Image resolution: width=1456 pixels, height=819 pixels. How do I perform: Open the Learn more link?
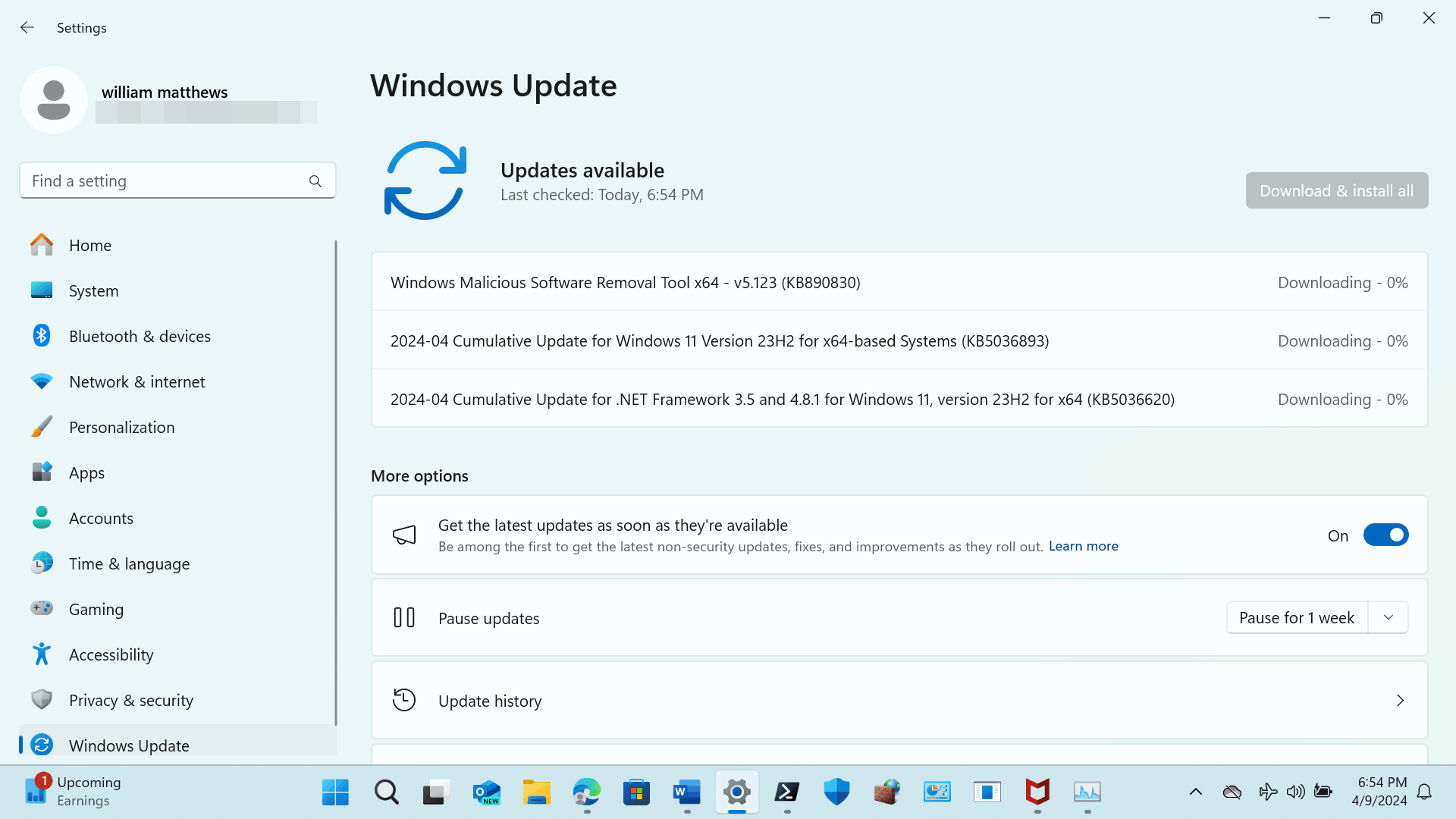point(1083,546)
